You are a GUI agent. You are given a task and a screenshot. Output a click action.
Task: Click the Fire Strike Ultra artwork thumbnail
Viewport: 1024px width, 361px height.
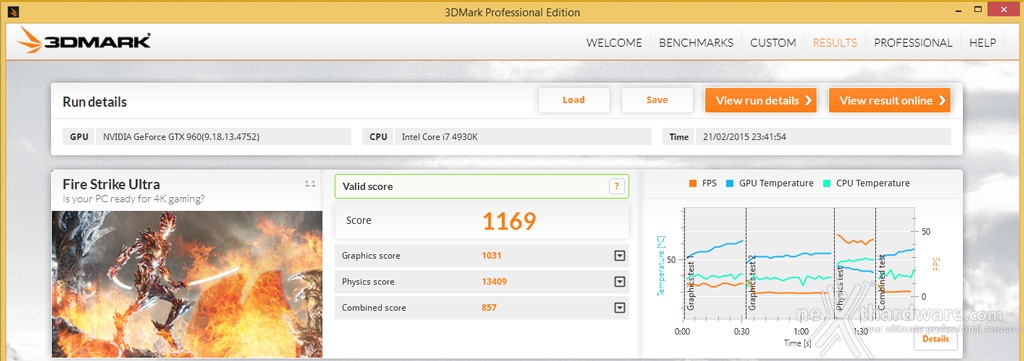(187, 284)
